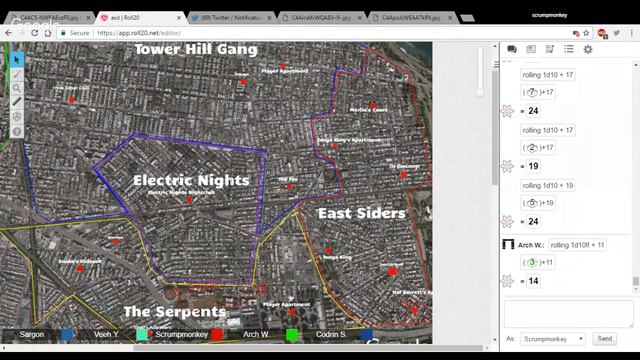This screenshot has height=360, width=640.
Task: Click Veeh Y.'s teal player color square
Action: tap(142, 335)
